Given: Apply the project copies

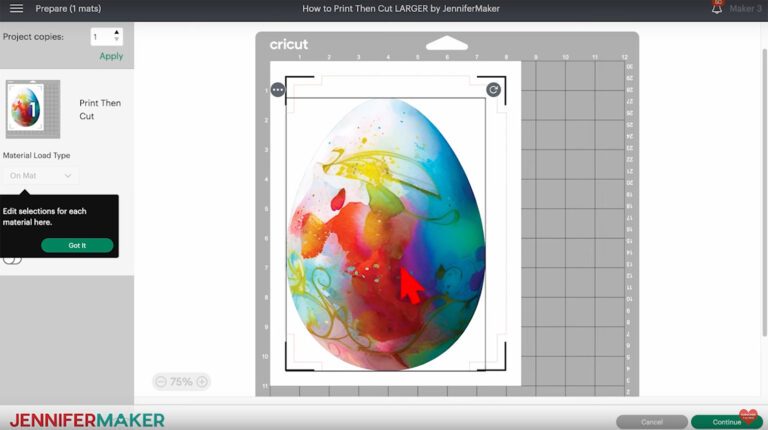Looking at the screenshot, I should [111, 56].
